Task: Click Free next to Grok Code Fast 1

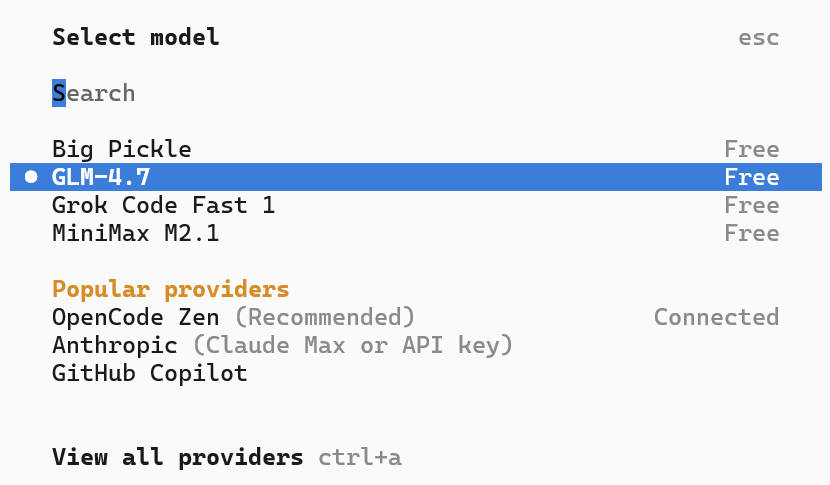Action: pos(751,205)
